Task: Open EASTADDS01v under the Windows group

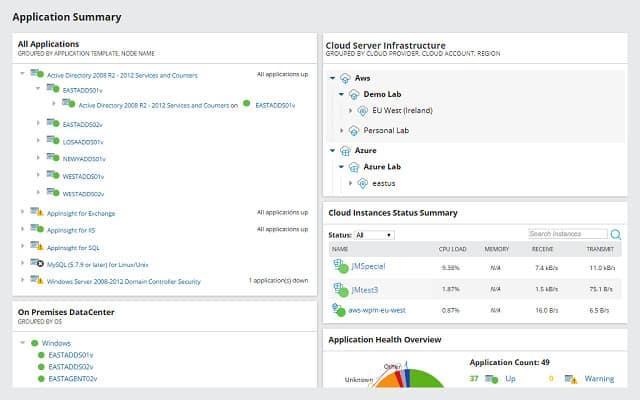Action: tap(71, 355)
